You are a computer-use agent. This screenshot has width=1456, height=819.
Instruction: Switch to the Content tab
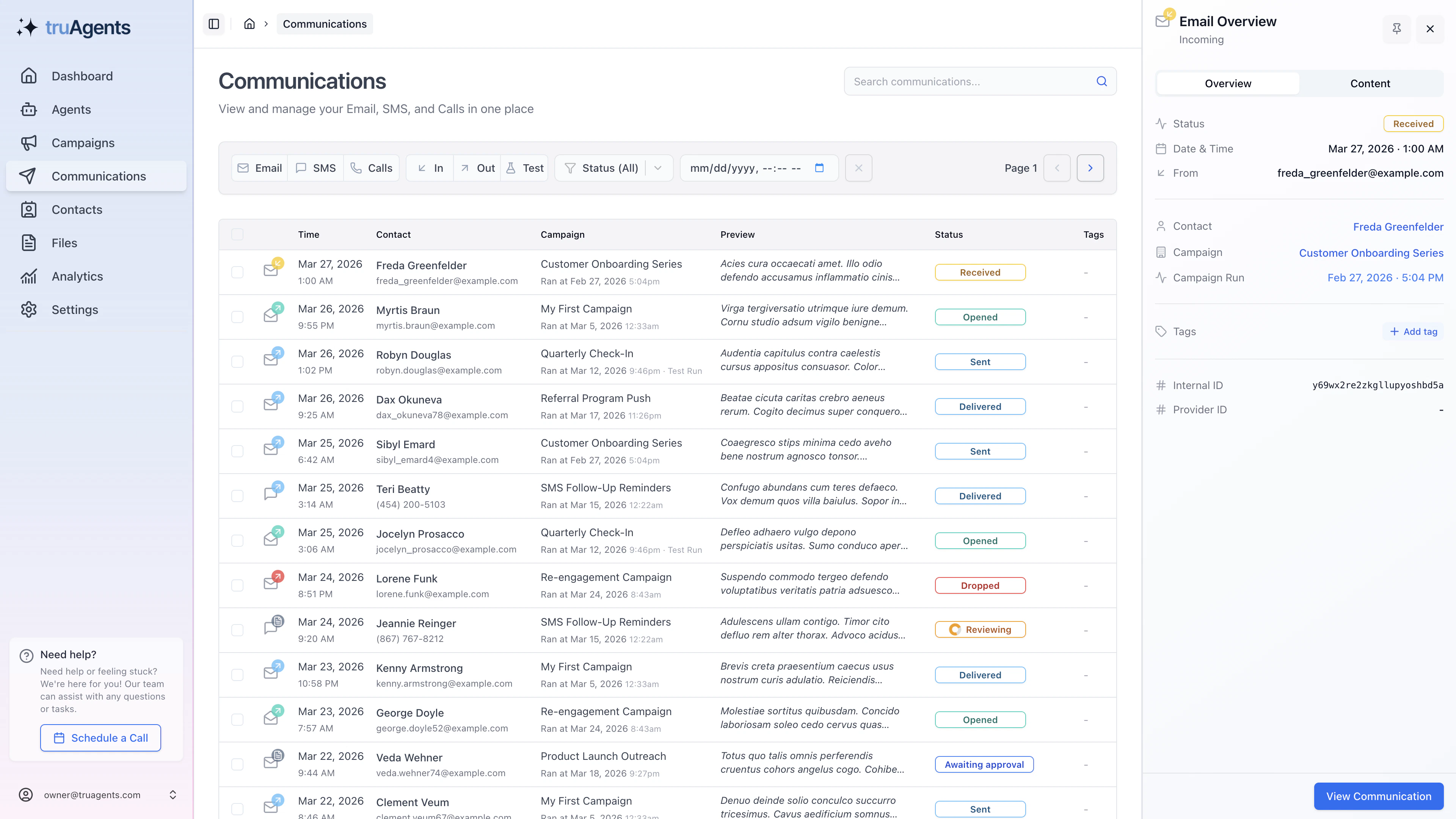1370,83
